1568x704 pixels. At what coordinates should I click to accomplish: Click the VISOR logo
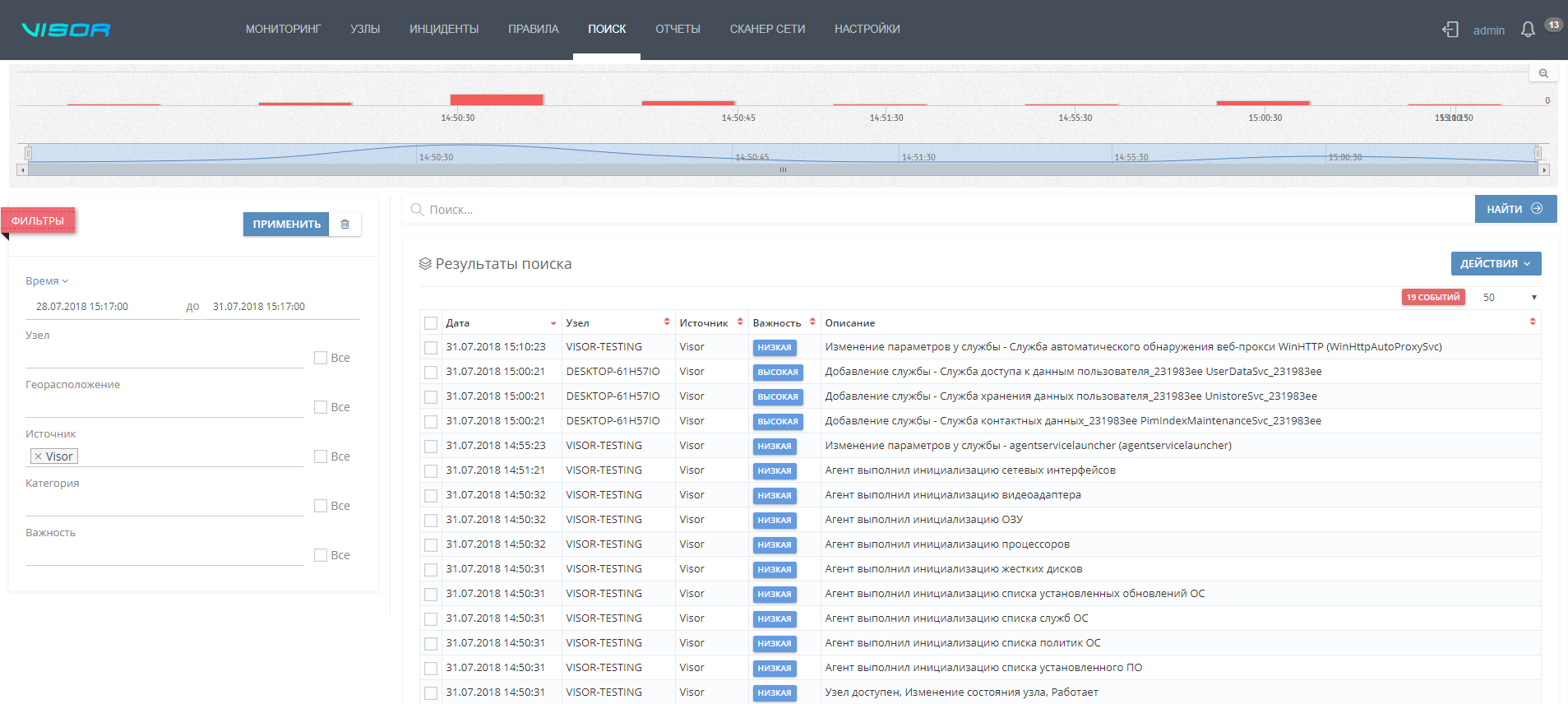pyautogui.click(x=66, y=30)
